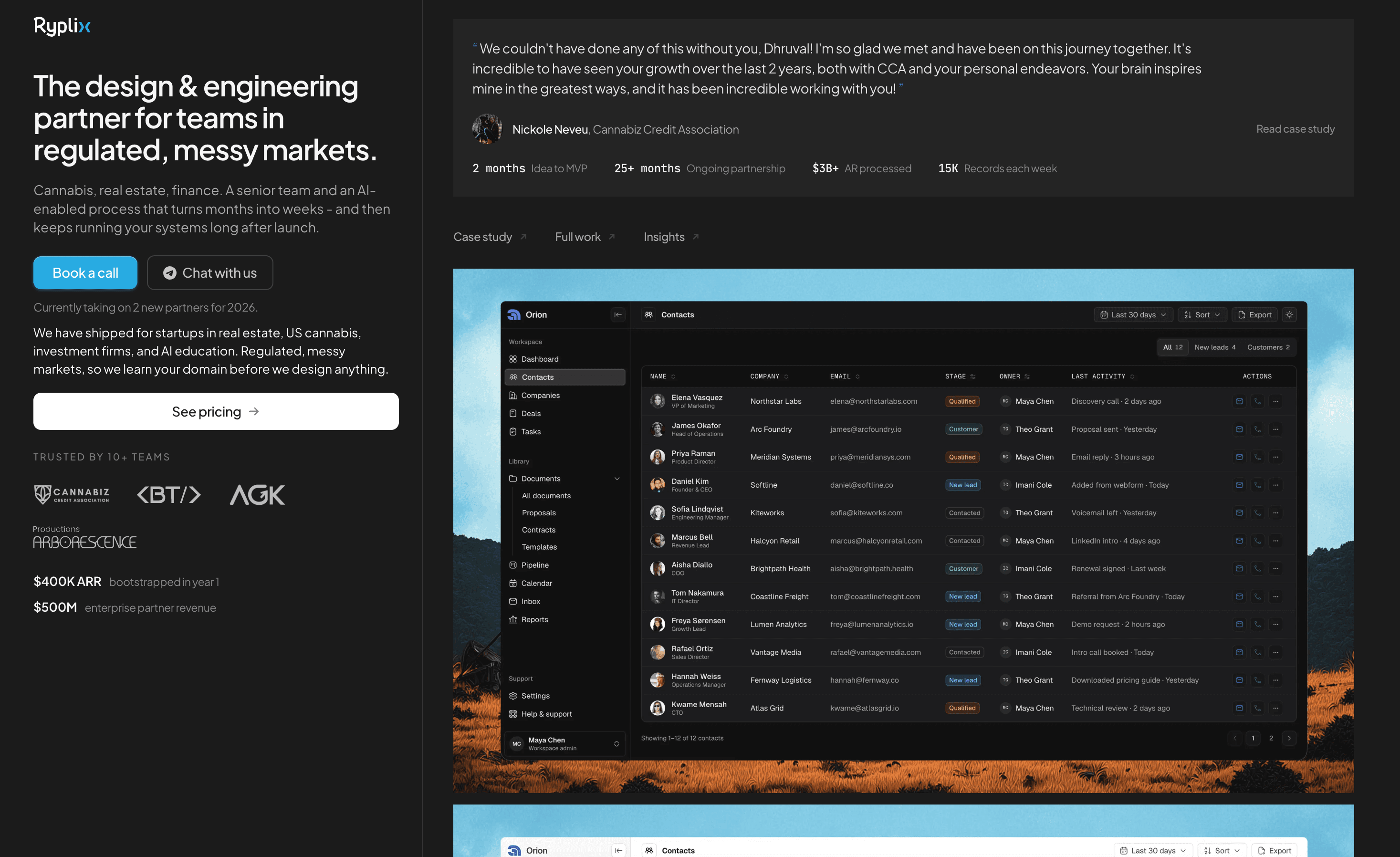Click elena@northstarlabs.com email

click(873, 401)
